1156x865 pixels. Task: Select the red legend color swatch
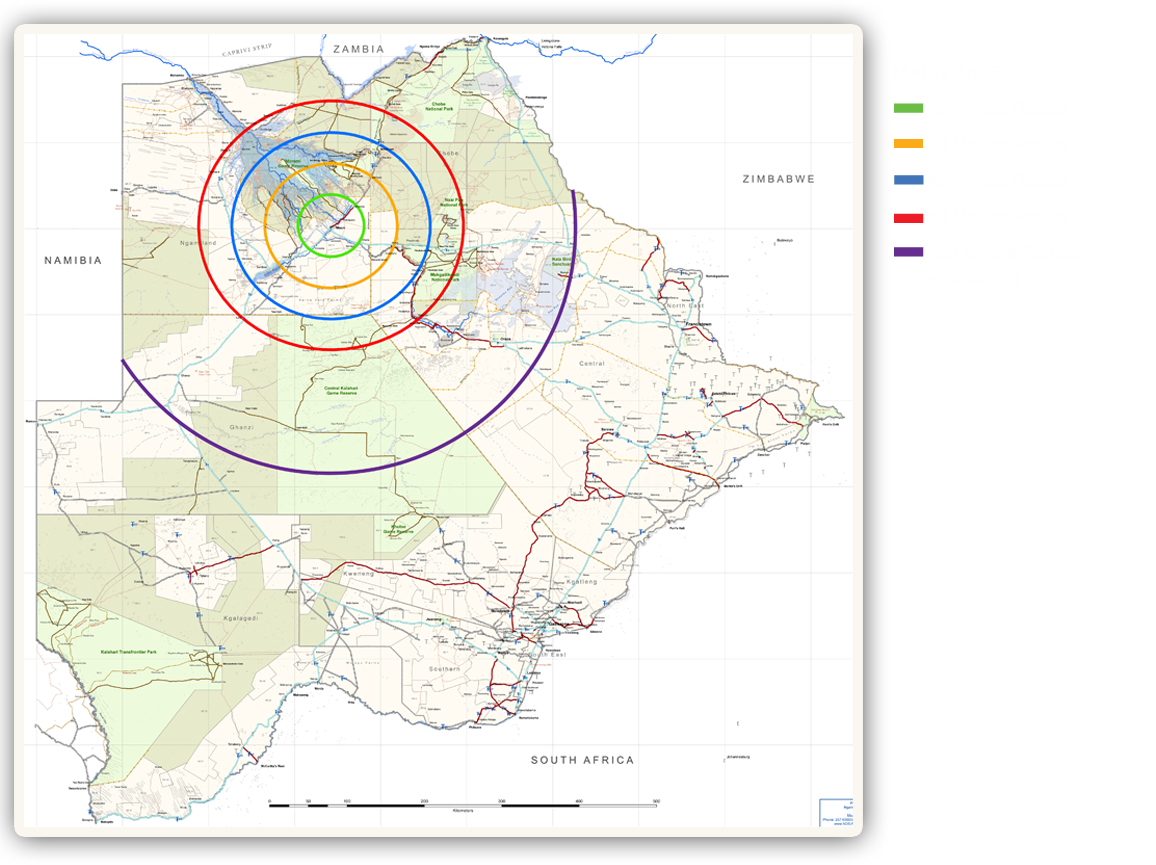click(x=908, y=218)
